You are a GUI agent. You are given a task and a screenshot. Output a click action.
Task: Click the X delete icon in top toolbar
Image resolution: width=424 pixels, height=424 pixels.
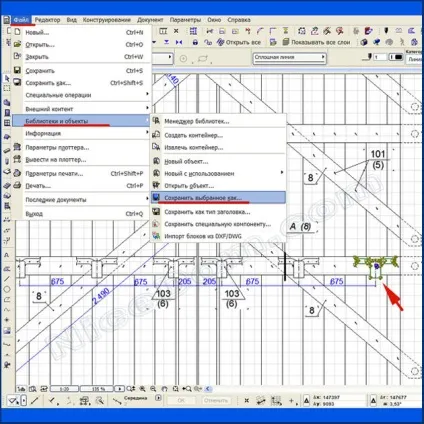(x=176, y=31)
